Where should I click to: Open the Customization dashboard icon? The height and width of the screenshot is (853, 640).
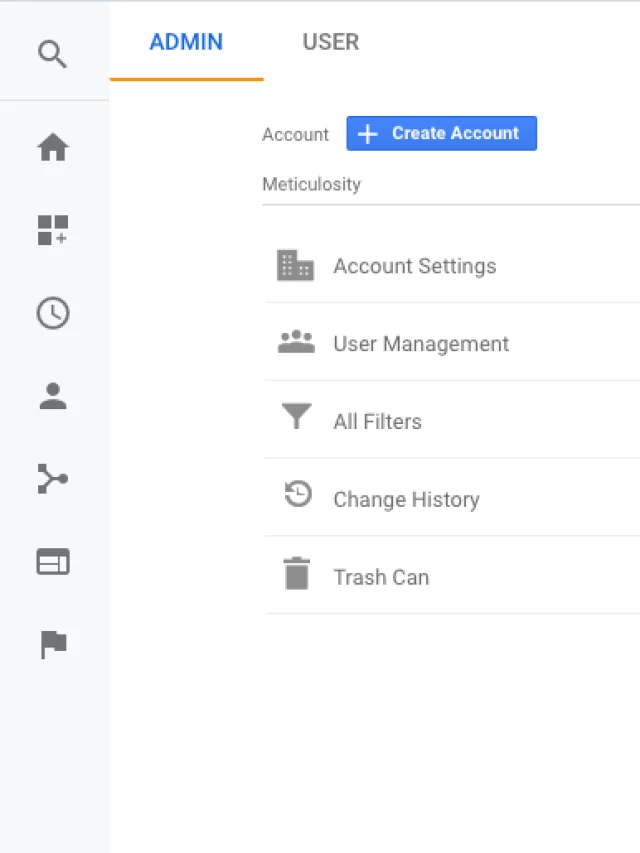53,230
